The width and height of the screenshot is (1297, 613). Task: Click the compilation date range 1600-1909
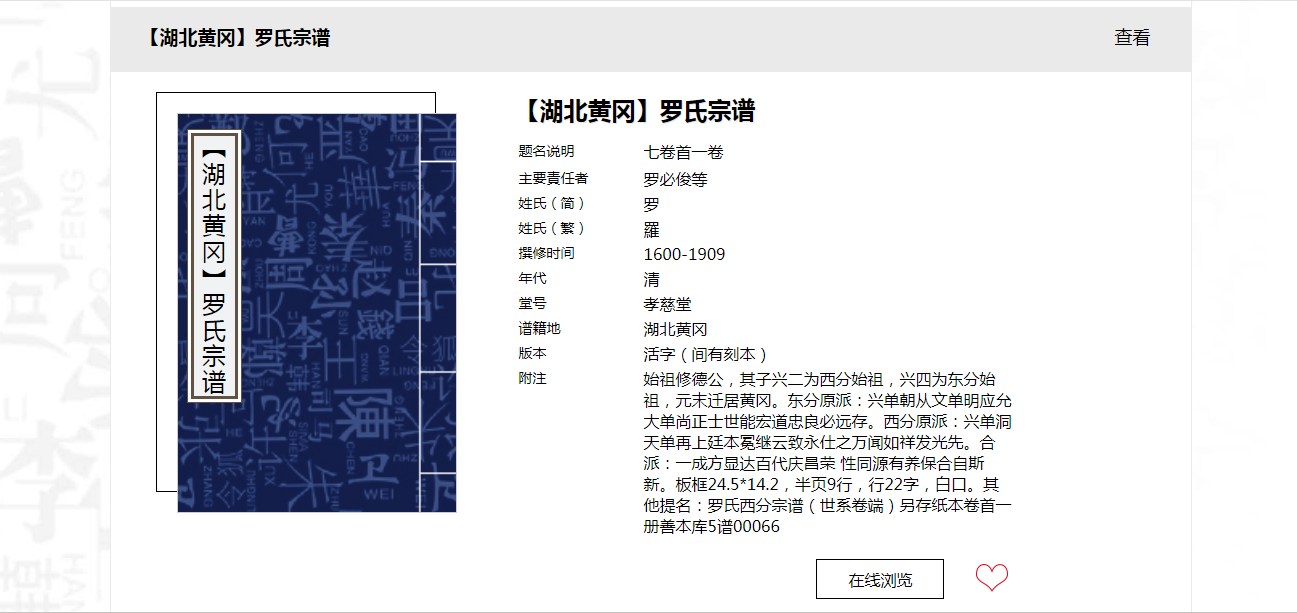tap(684, 254)
